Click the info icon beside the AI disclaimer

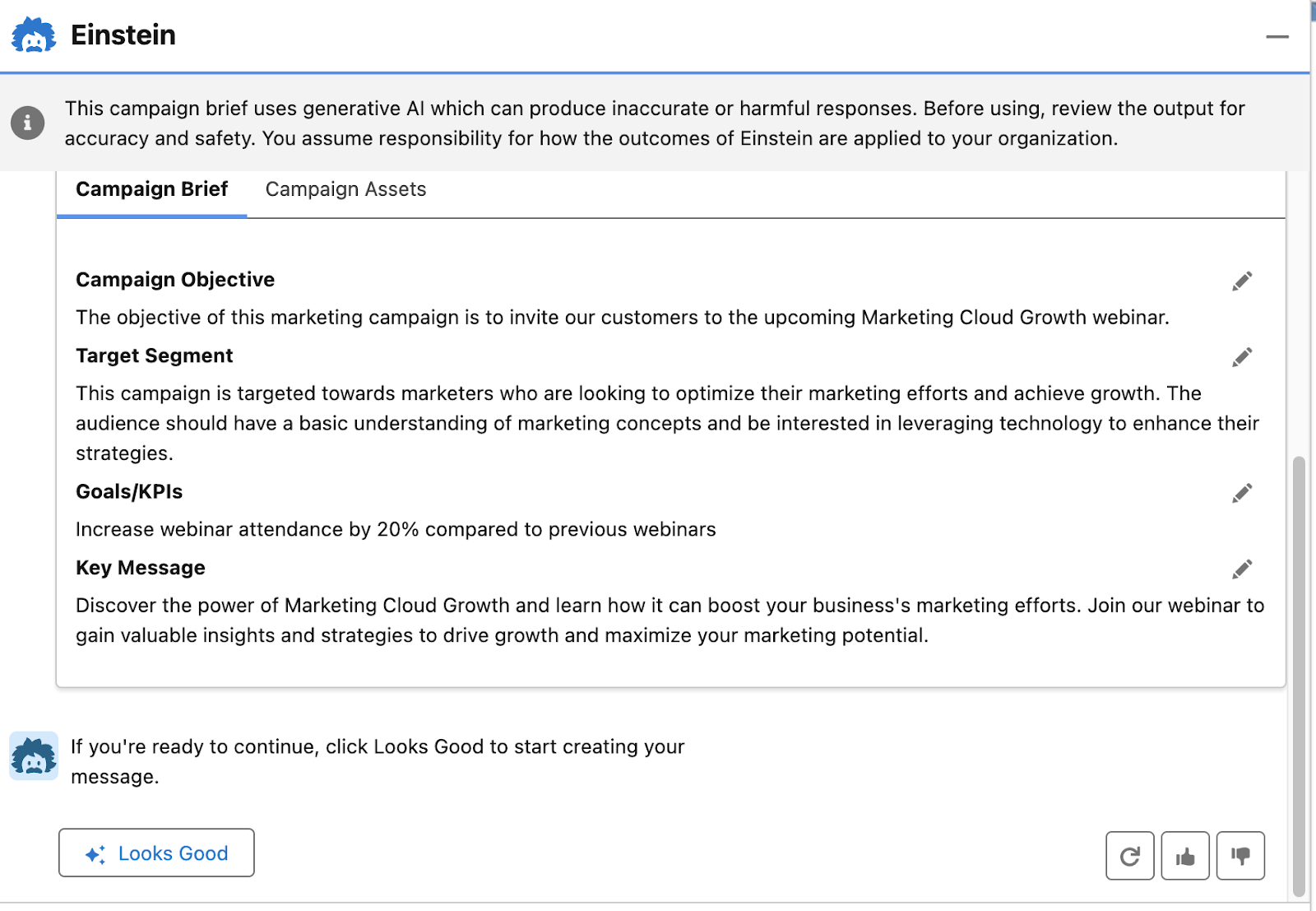tap(27, 123)
